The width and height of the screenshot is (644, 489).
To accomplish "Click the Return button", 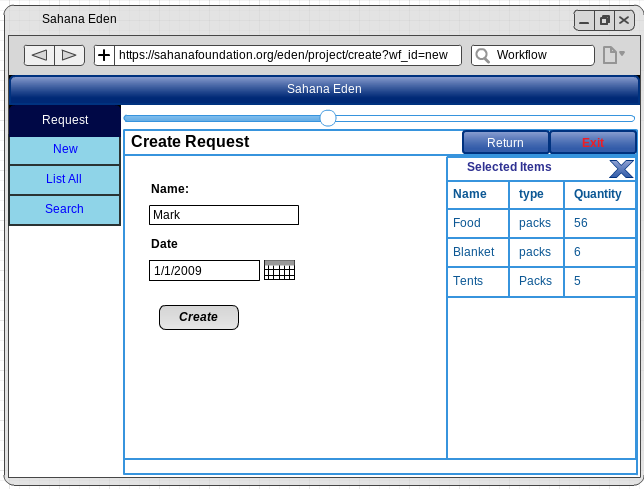I will (x=505, y=143).
